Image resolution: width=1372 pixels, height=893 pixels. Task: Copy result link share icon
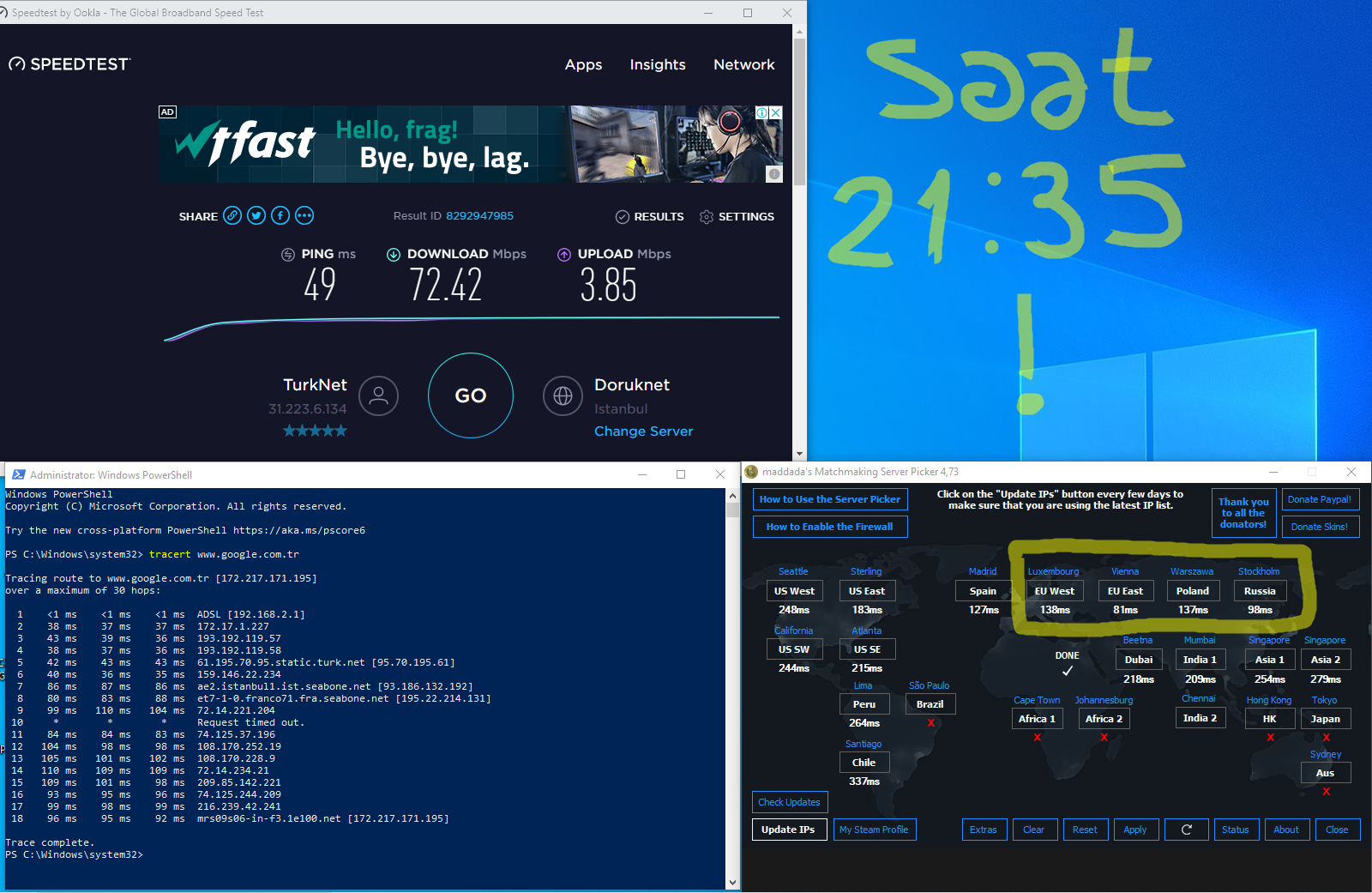[x=232, y=215]
